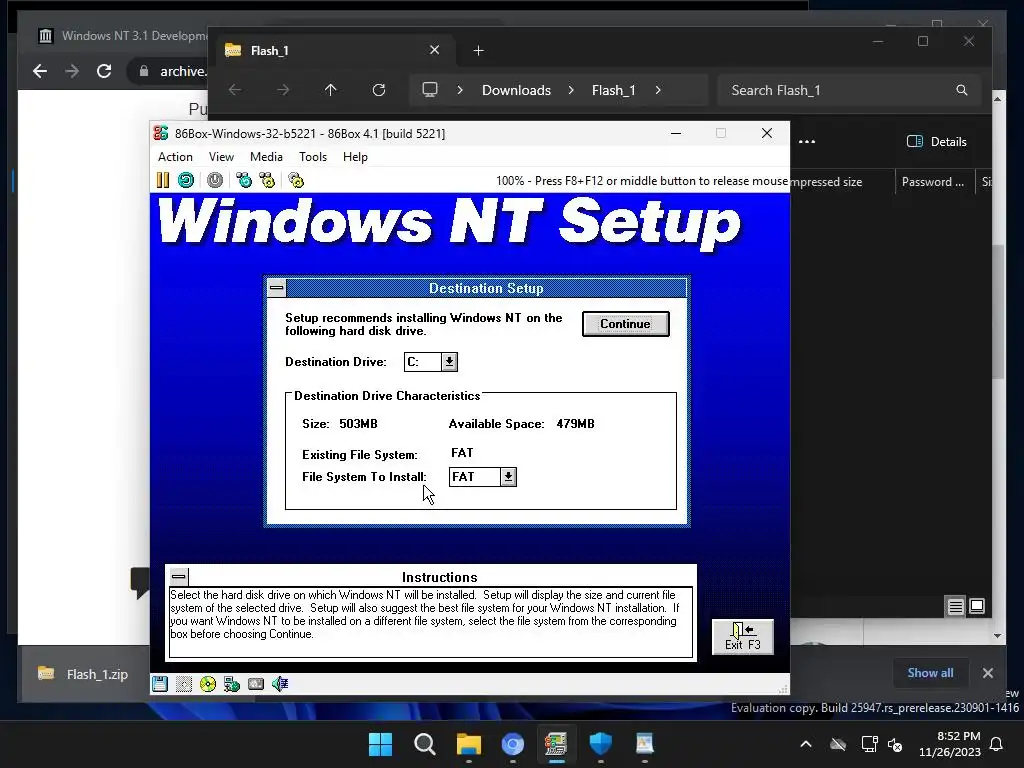Click Show all downloads
The image size is (1024, 768).
tap(930, 673)
